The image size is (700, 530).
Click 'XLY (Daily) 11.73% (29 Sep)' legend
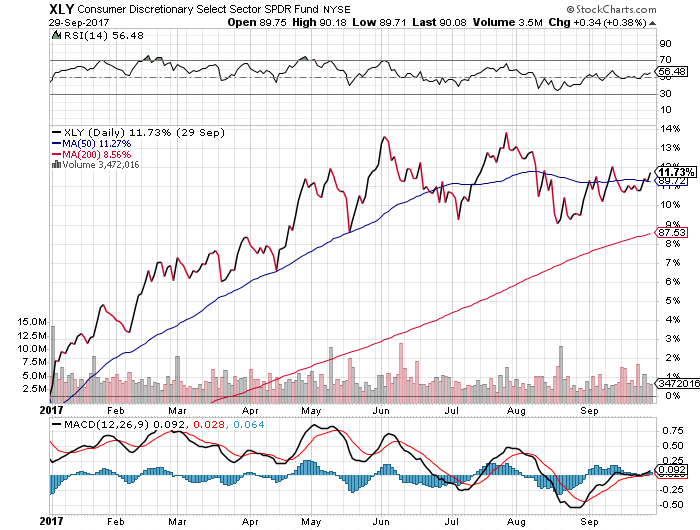[144, 133]
